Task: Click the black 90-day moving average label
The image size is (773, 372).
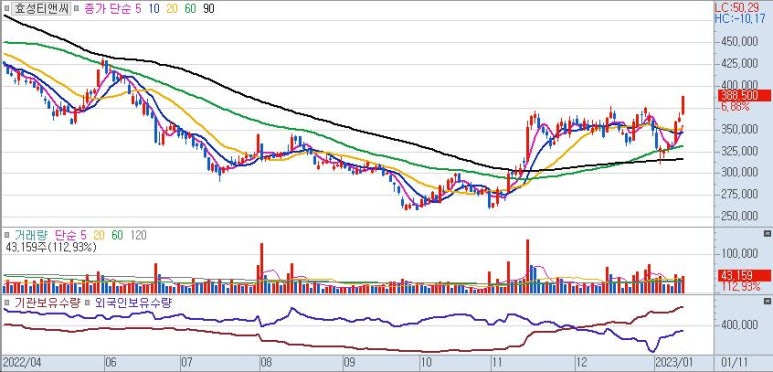Action: point(209,8)
